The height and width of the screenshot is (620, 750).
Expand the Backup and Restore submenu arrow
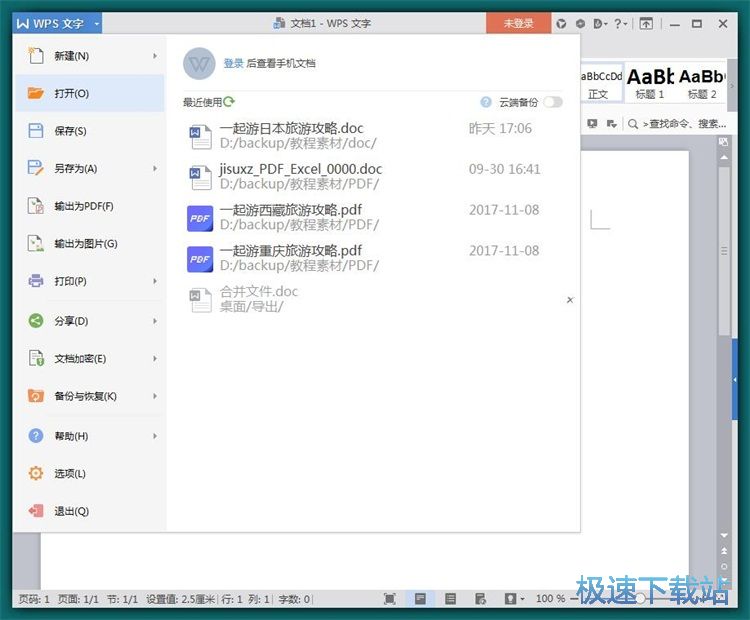pos(155,396)
